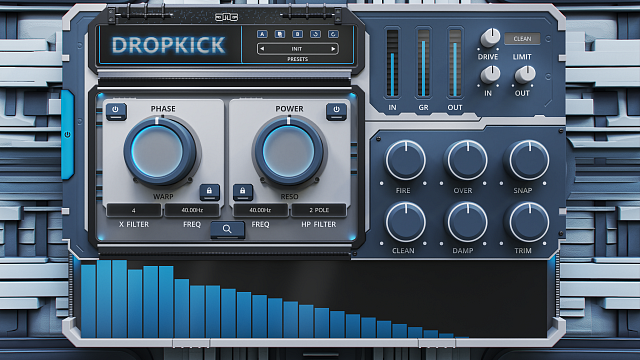Click the undo arrow icon
The height and width of the screenshot is (360, 640).
[315, 34]
